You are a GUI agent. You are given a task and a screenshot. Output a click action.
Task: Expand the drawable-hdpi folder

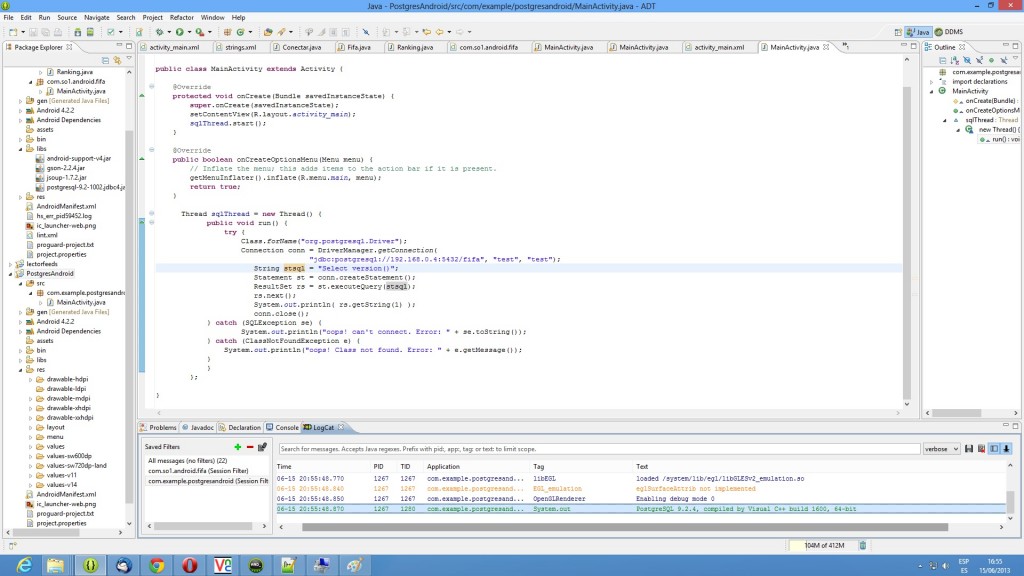tap(31, 380)
